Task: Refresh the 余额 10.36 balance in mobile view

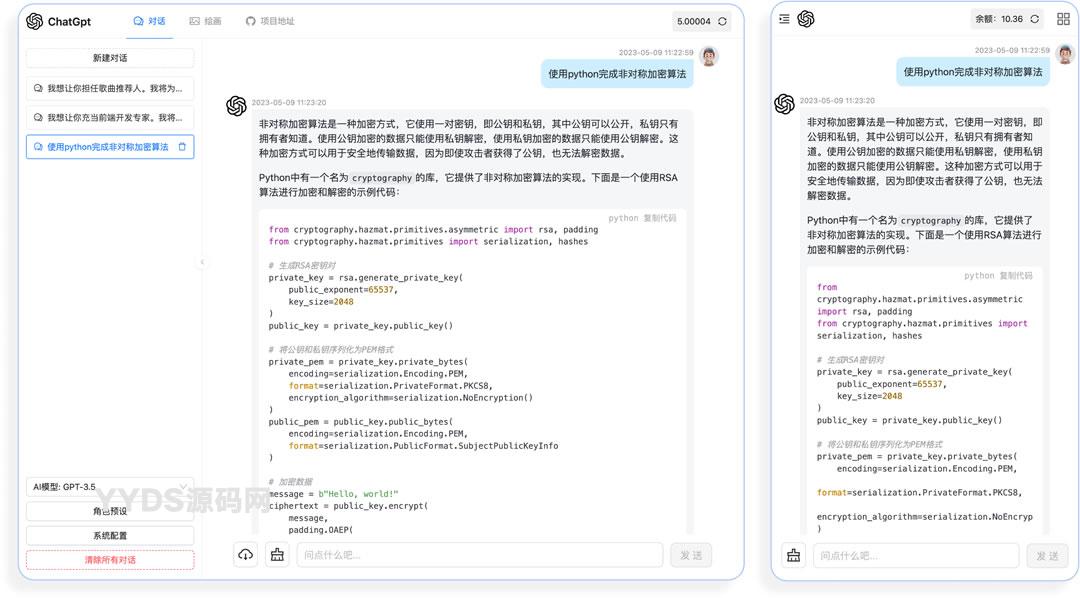Action: tap(1035, 19)
